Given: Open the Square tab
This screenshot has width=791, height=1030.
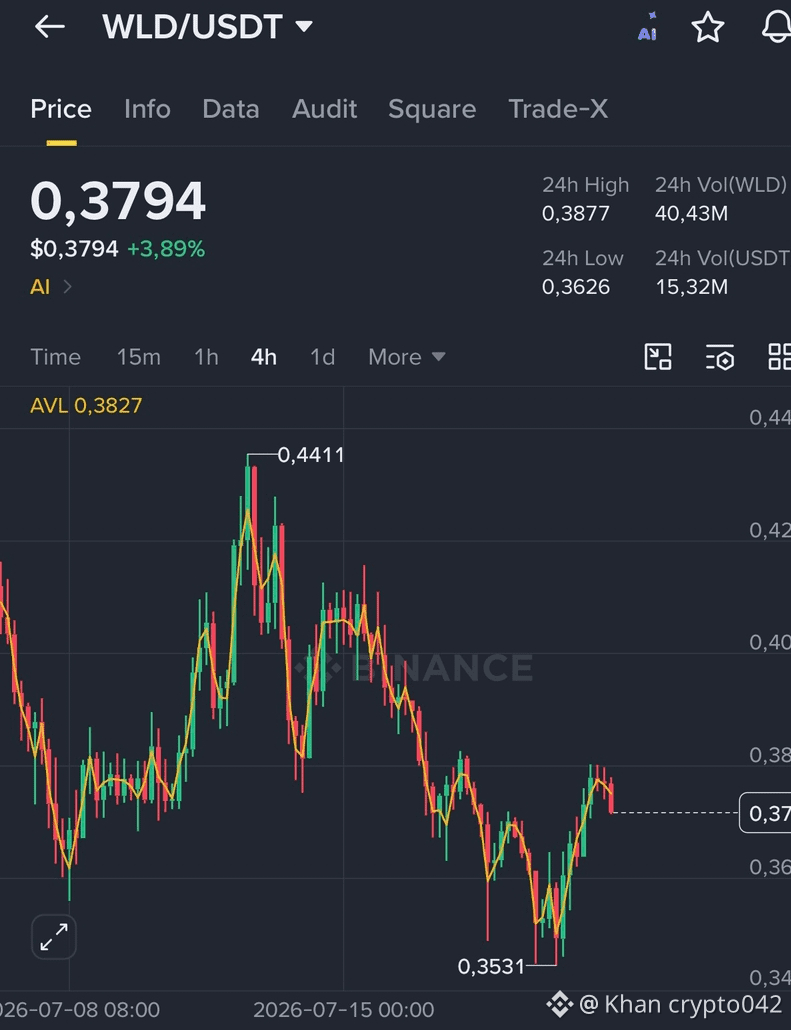Looking at the screenshot, I should pos(432,109).
